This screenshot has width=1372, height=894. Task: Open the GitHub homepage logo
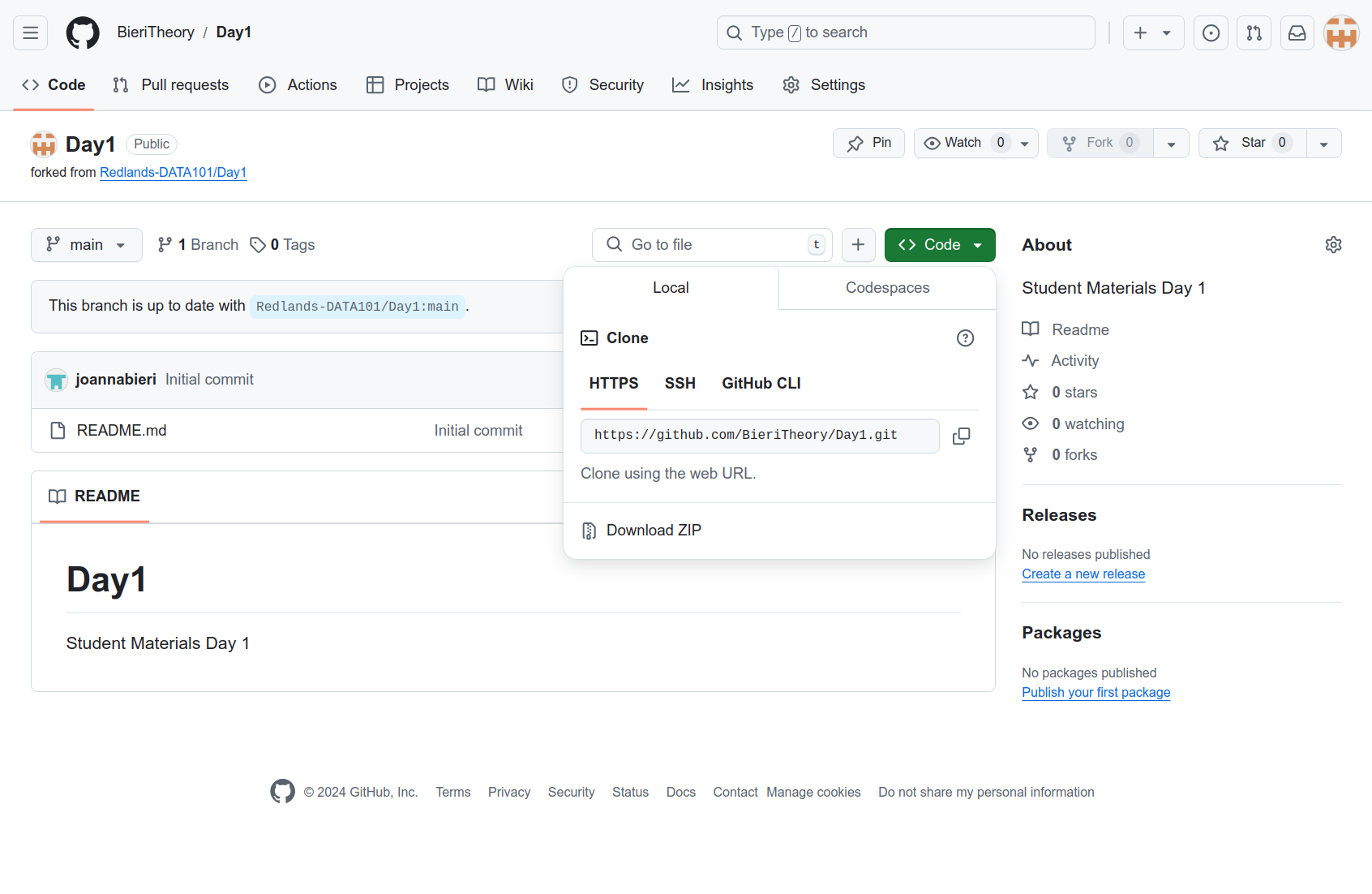pos(83,32)
